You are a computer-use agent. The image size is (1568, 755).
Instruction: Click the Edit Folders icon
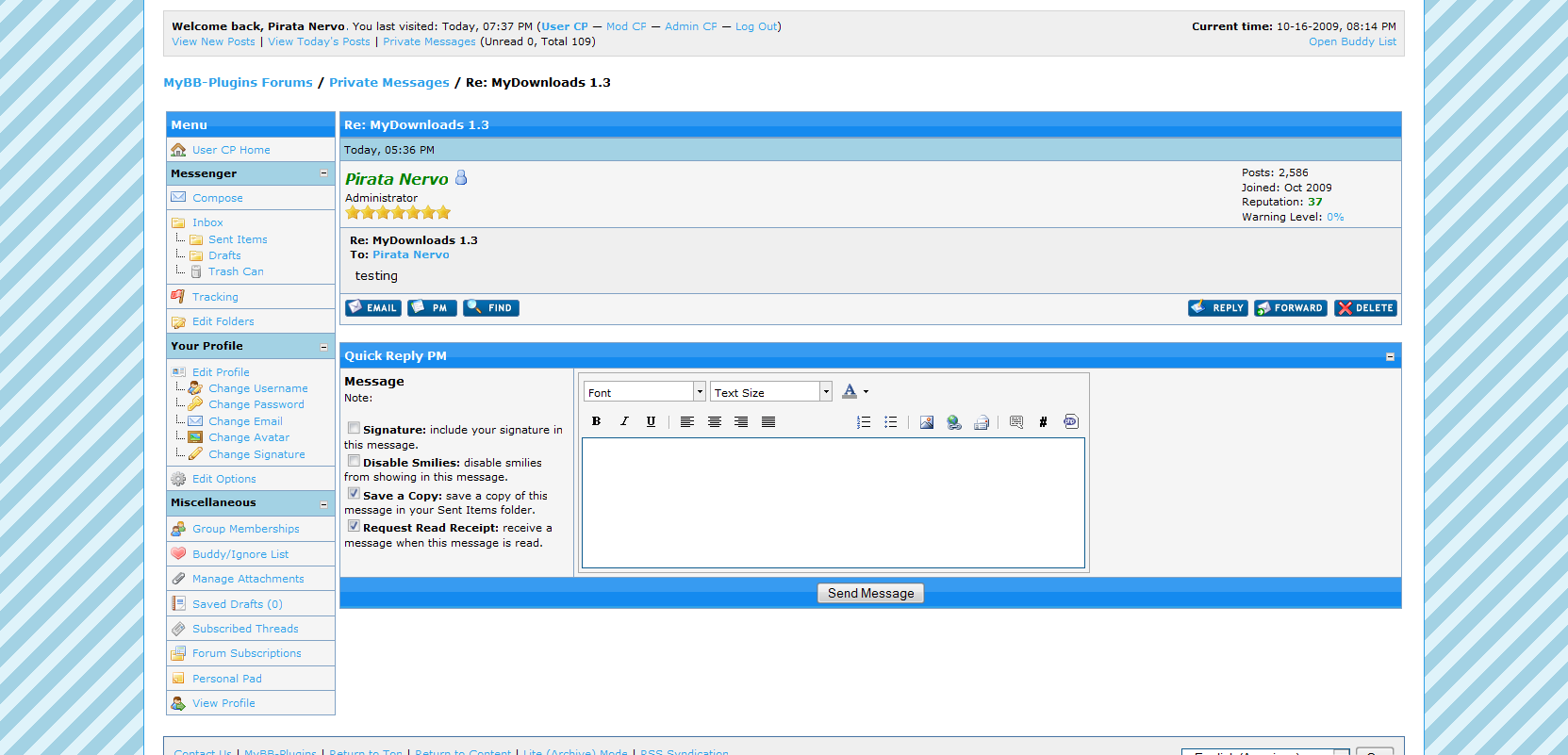[178, 321]
